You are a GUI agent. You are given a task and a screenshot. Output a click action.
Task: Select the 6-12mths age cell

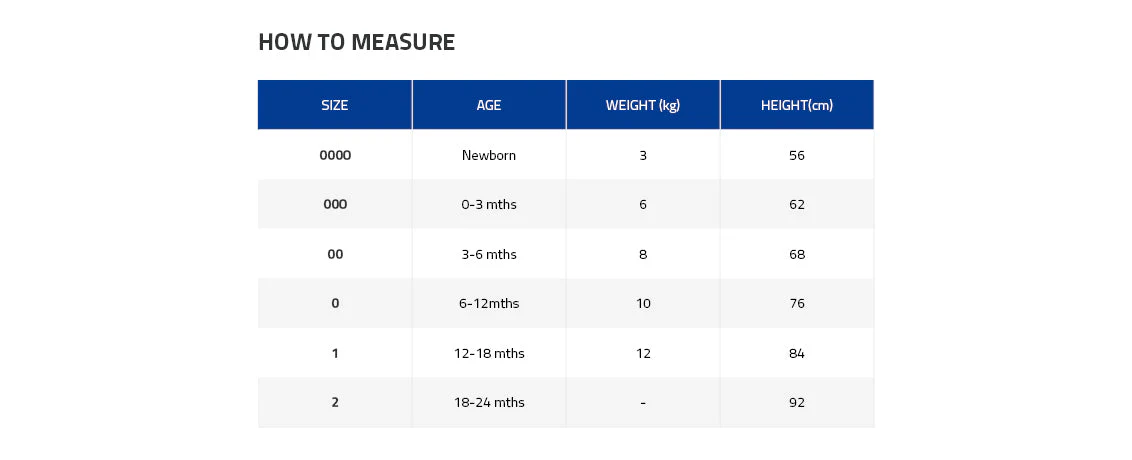489,303
